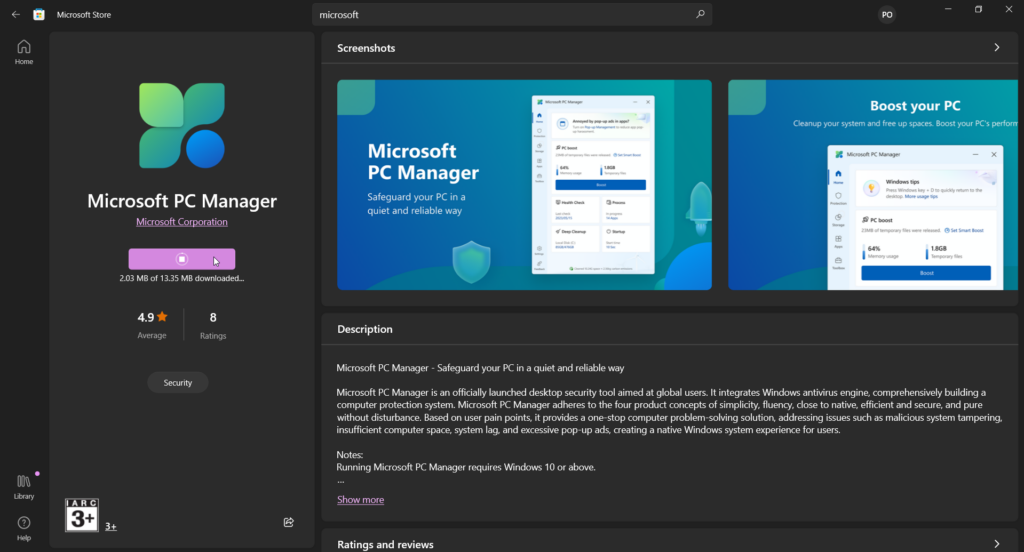Image resolution: width=1024 pixels, height=552 pixels.
Task: Click the Description section heading
Action: click(x=364, y=329)
